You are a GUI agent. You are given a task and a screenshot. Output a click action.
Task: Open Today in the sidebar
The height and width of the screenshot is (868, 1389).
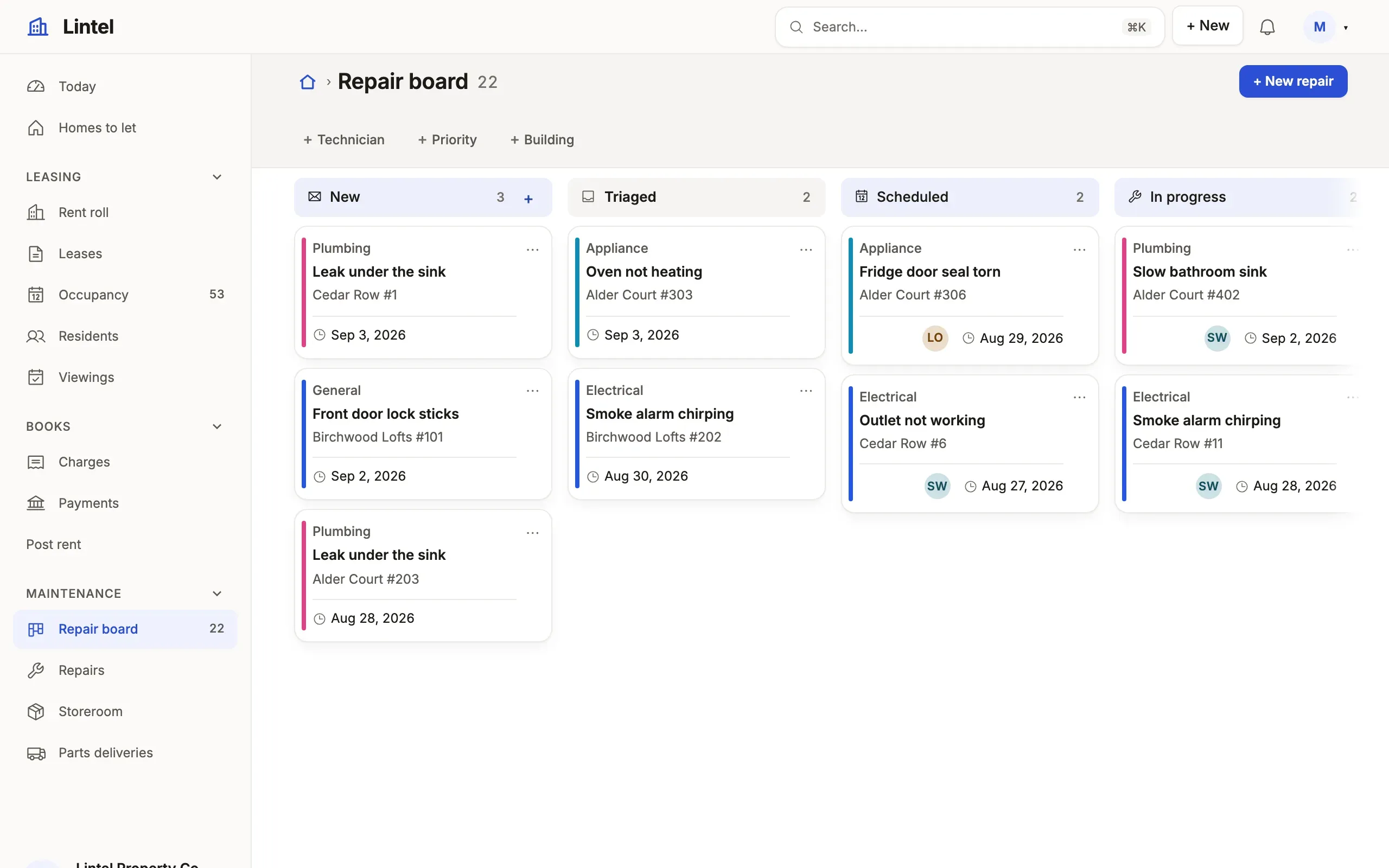(x=125, y=87)
